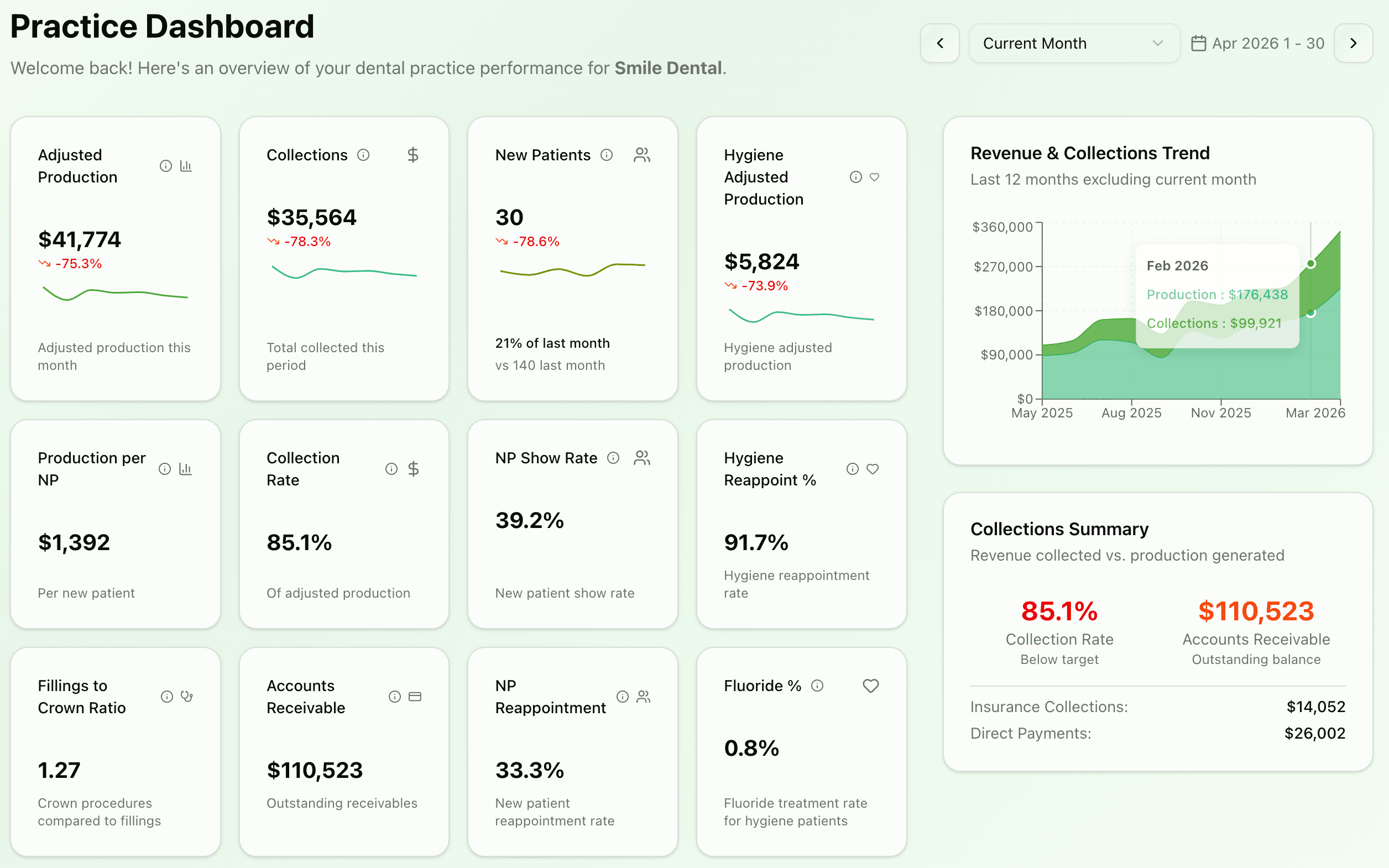Open the info tooltip on NP Show Rate
The height and width of the screenshot is (868, 1389).
(x=614, y=458)
